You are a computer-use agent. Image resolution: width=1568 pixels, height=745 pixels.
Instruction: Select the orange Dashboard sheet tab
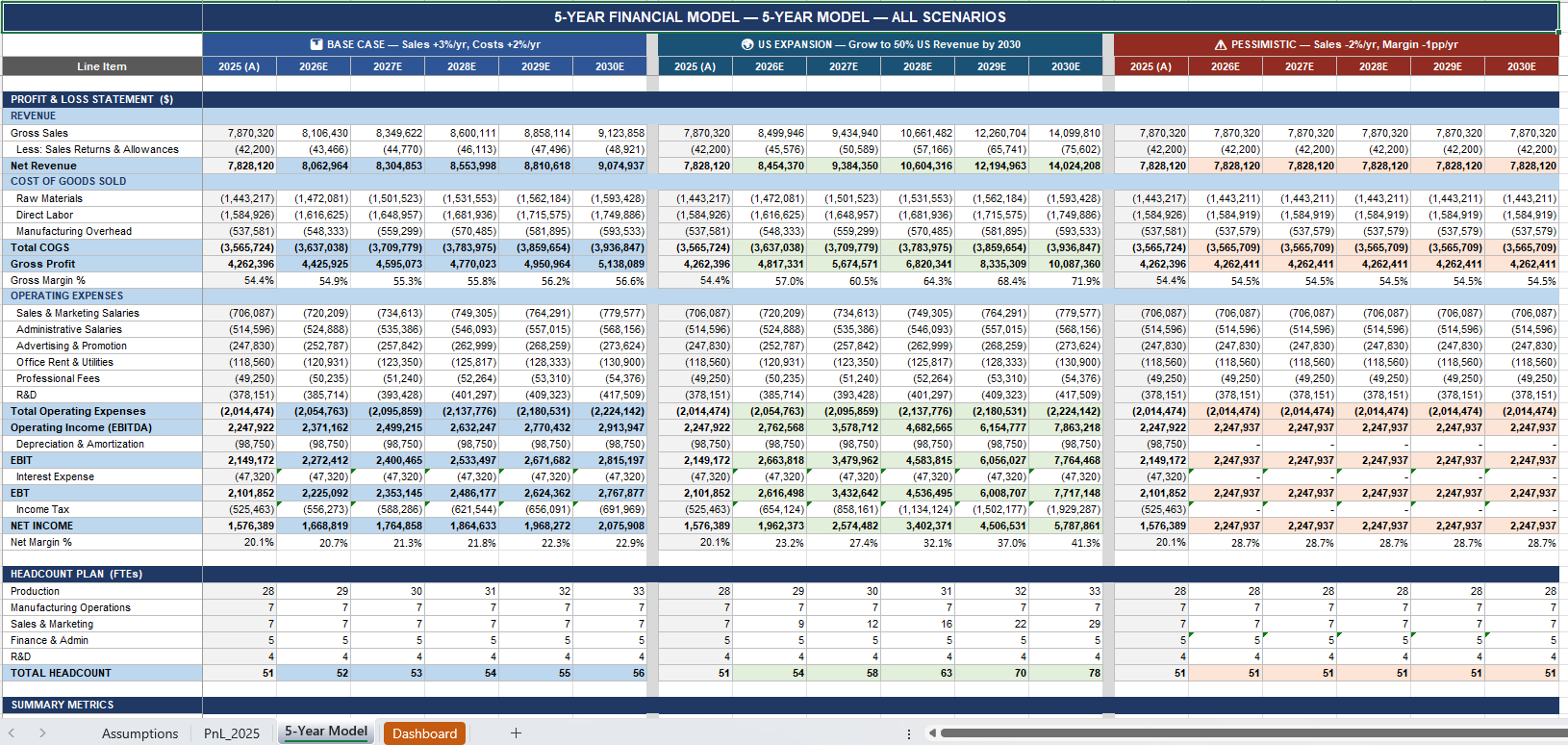(x=424, y=733)
